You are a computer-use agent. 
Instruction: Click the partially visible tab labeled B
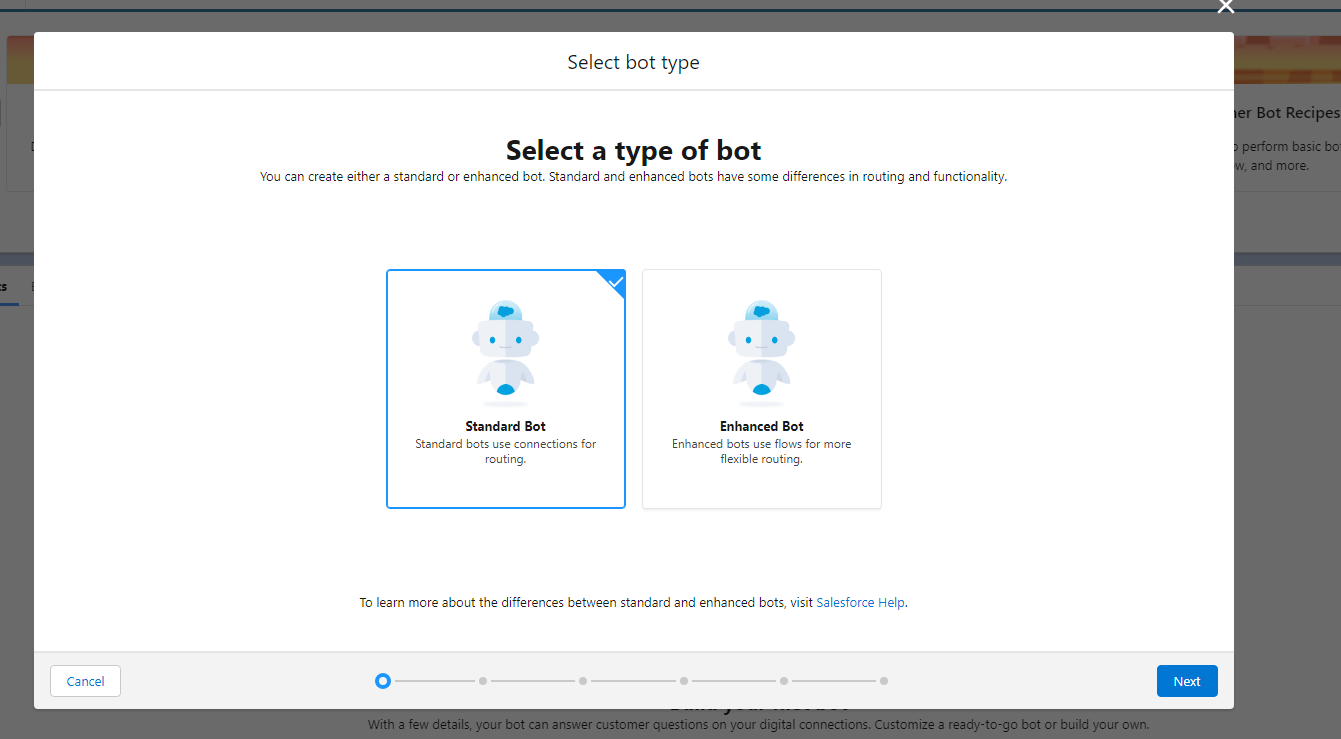coord(34,286)
